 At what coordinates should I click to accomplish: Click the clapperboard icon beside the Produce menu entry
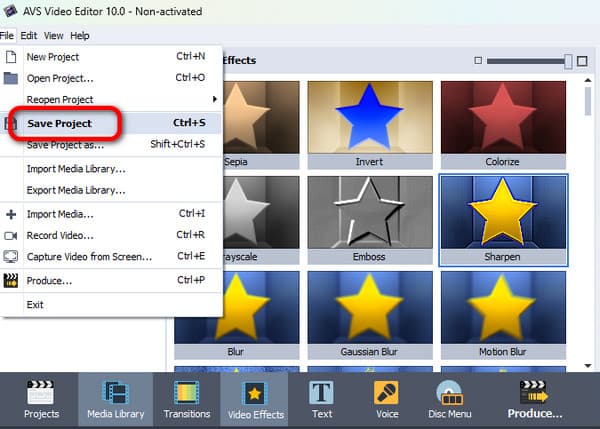(11, 281)
